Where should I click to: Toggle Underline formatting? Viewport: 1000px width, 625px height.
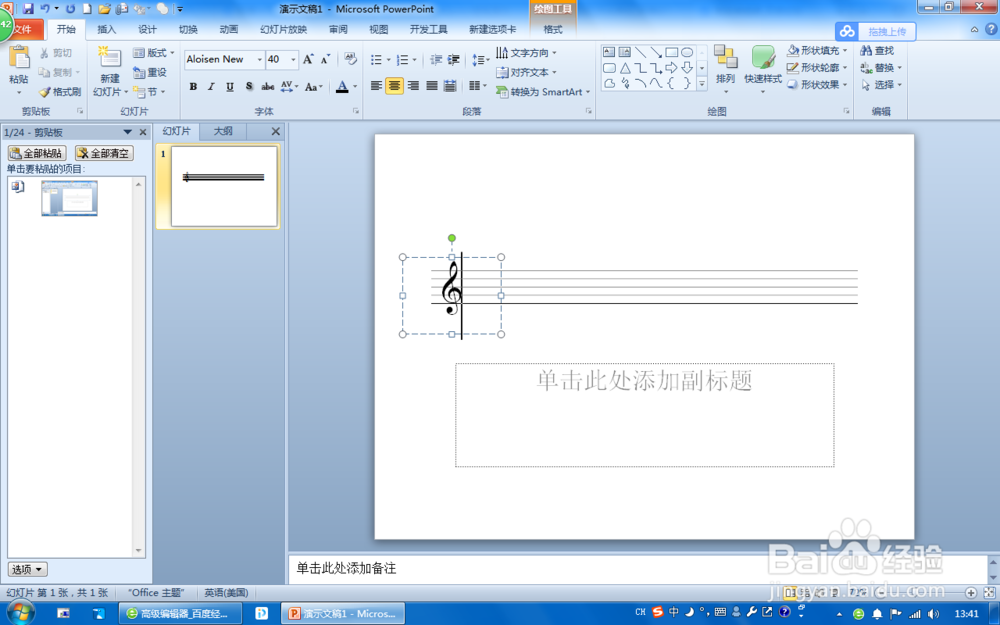228,86
